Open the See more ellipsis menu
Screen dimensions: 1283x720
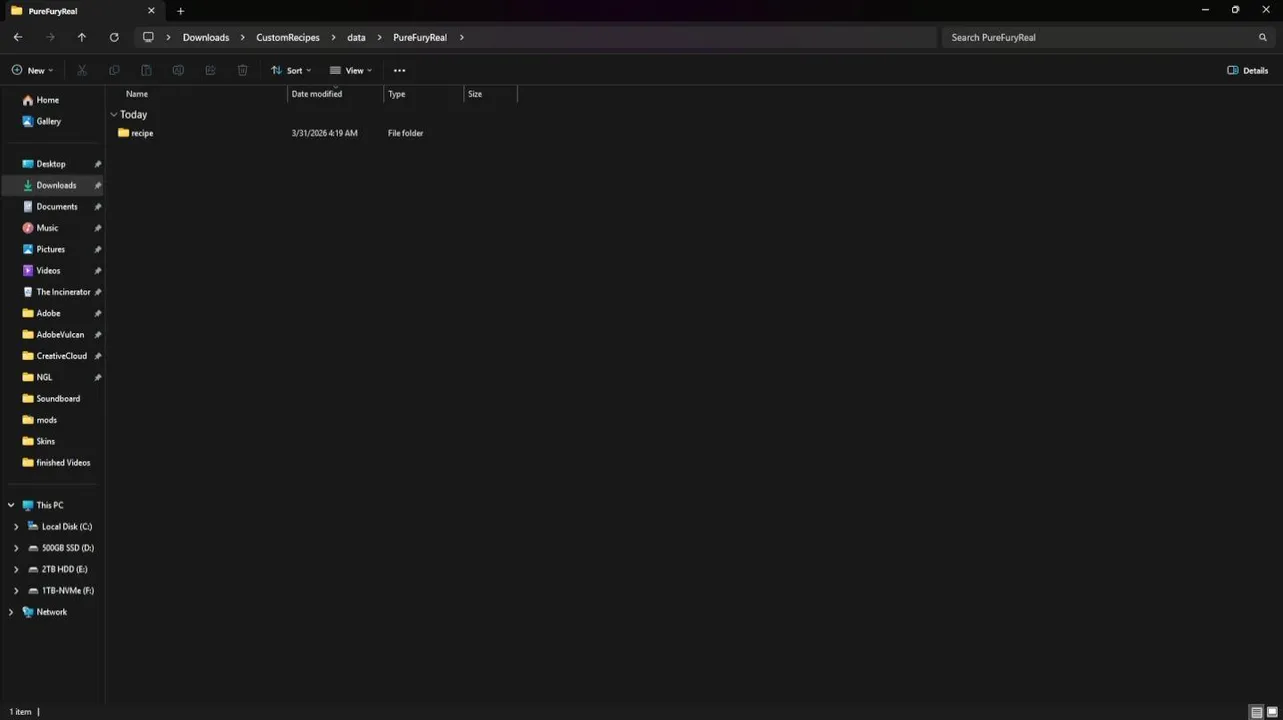(x=400, y=70)
